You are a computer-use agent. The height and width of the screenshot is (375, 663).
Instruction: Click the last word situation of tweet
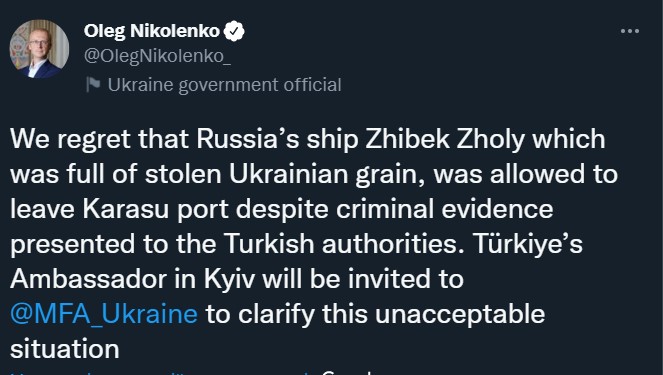tap(65, 349)
